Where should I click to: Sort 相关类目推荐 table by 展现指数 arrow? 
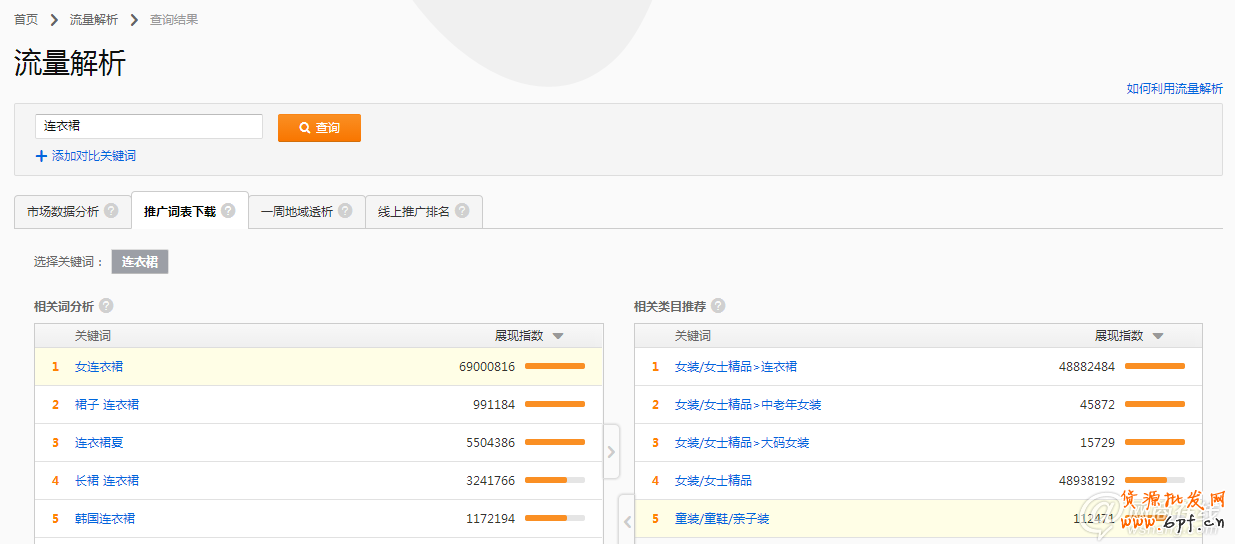[1158, 336]
